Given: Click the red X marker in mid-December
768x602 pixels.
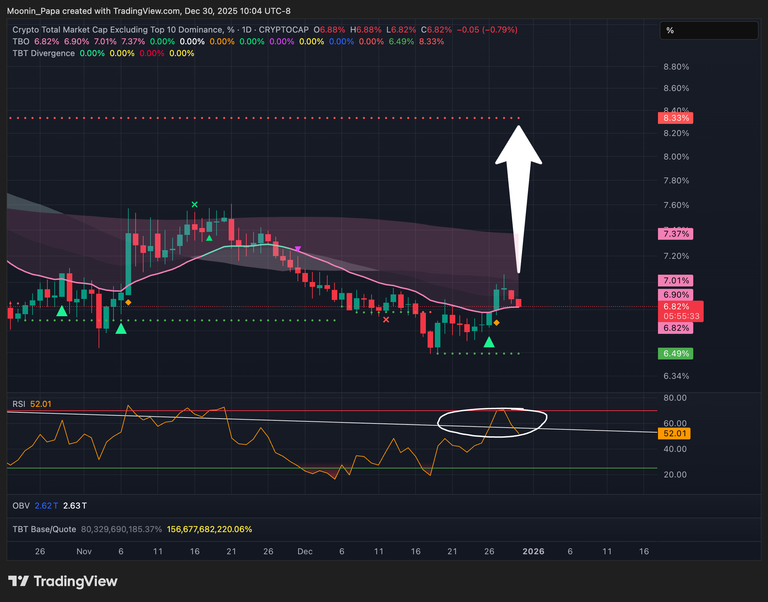Looking at the screenshot, I should pyautogui.click(x=386, y=320).
